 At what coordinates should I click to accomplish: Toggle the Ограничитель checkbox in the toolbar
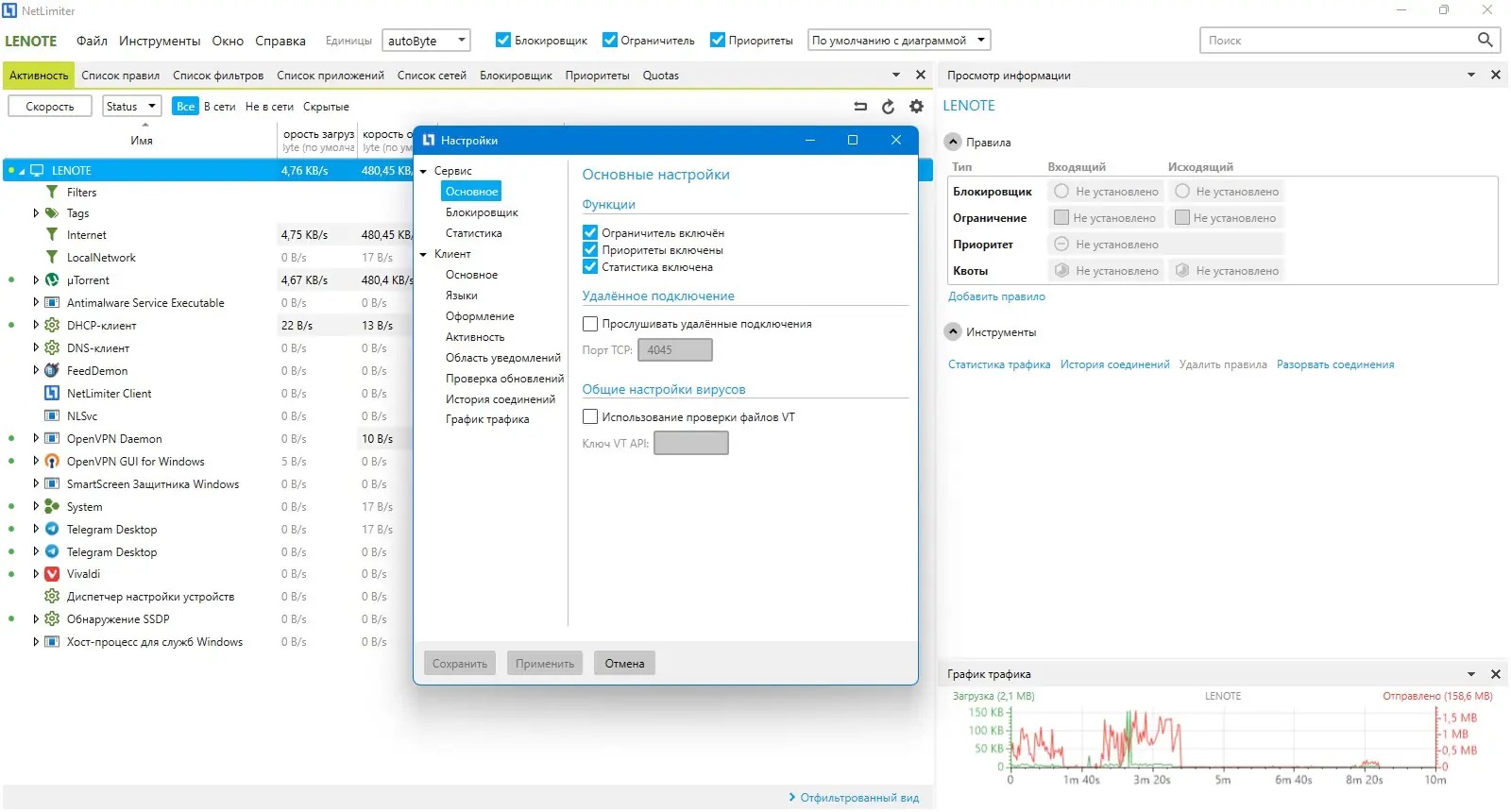[610, 40]
